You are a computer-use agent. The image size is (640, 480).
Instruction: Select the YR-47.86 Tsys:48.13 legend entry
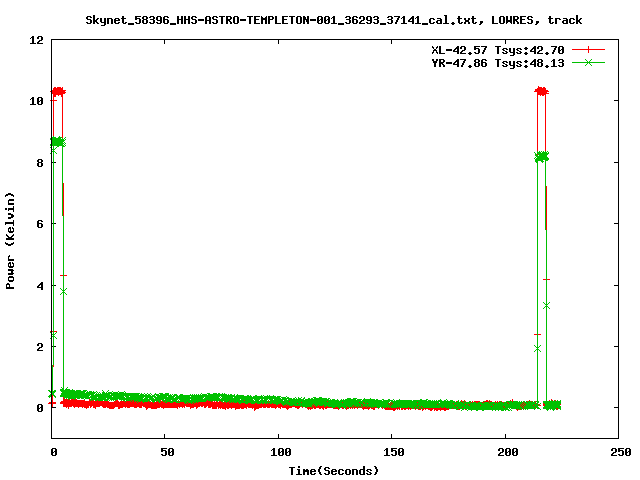tap(498, 63)
